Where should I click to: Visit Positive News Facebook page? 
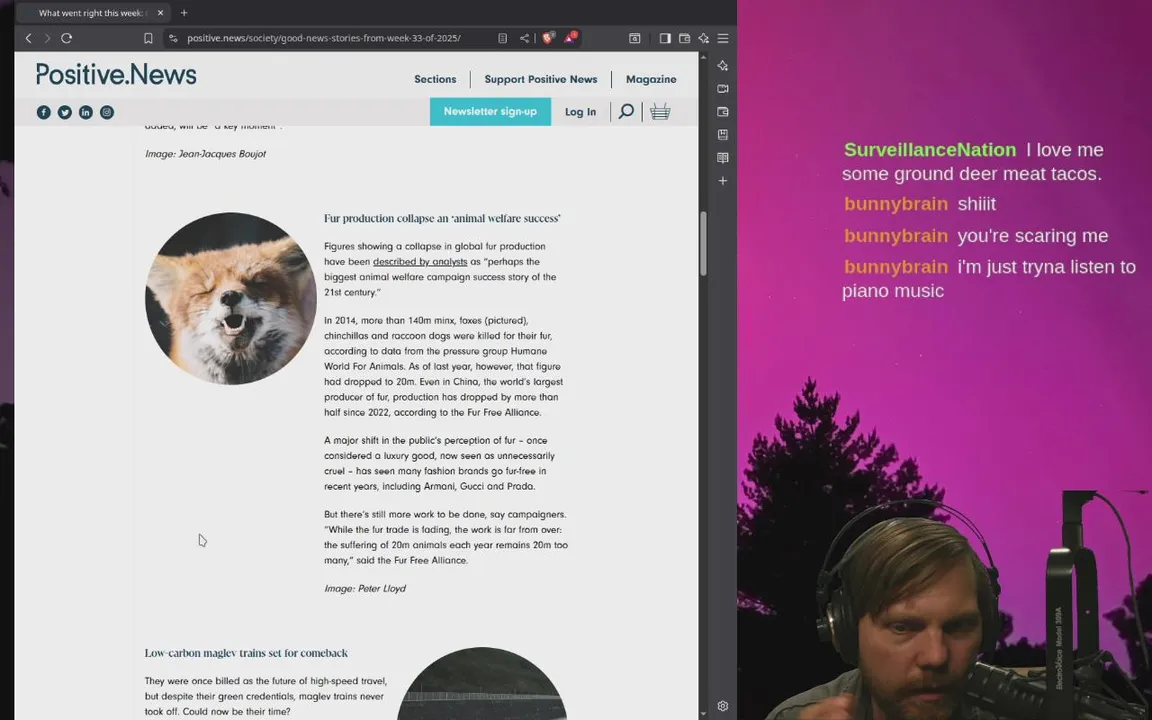click(x=43, y=112)
